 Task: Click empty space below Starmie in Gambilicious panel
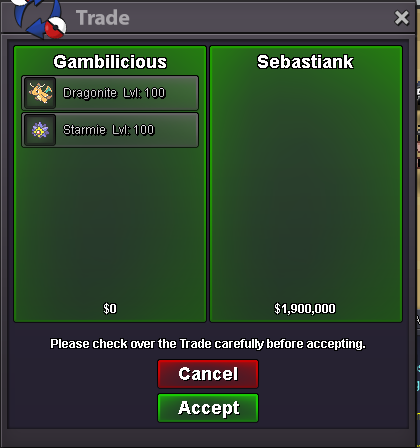pos(110,223)
